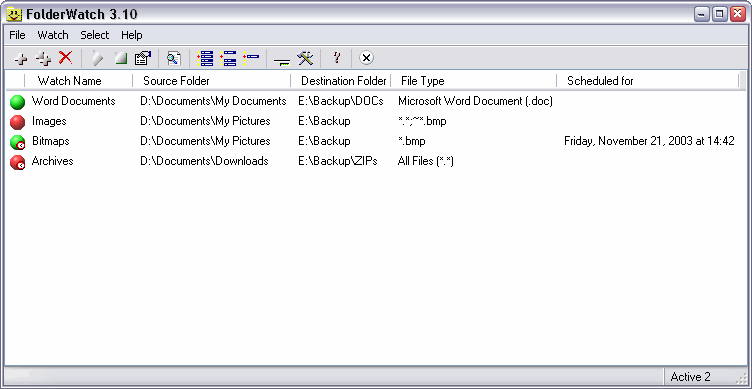Click source My Pictures in Images row
The width and height of the screenshot is (752, 389).
[x=205, y=121]
